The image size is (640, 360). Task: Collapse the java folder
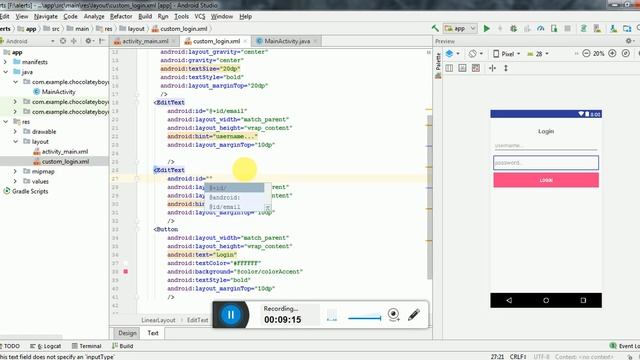point(5,72)
